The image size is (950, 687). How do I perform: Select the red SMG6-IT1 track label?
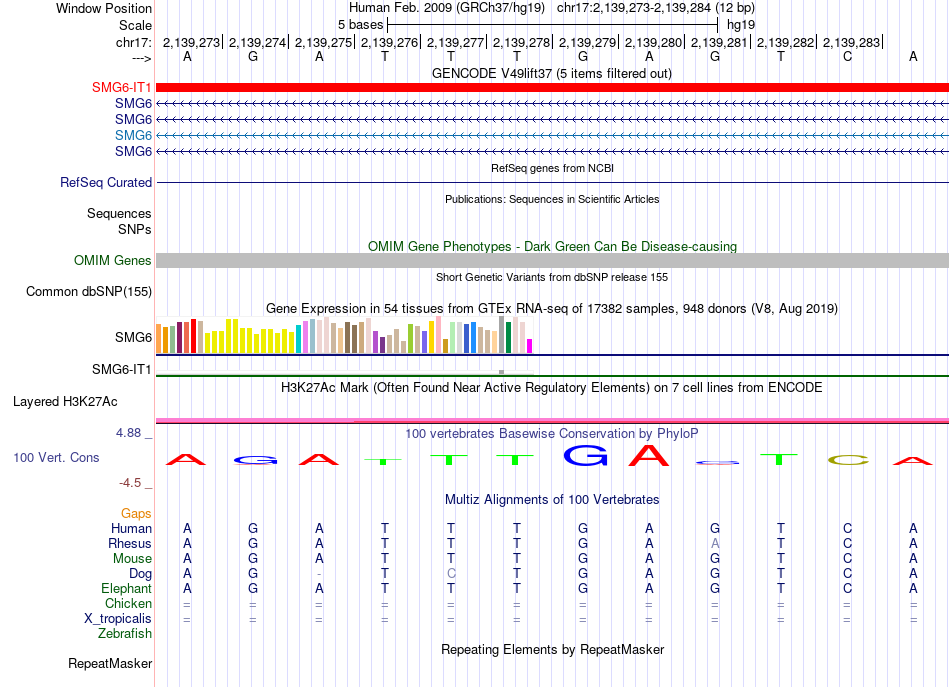tap(121, 88)
